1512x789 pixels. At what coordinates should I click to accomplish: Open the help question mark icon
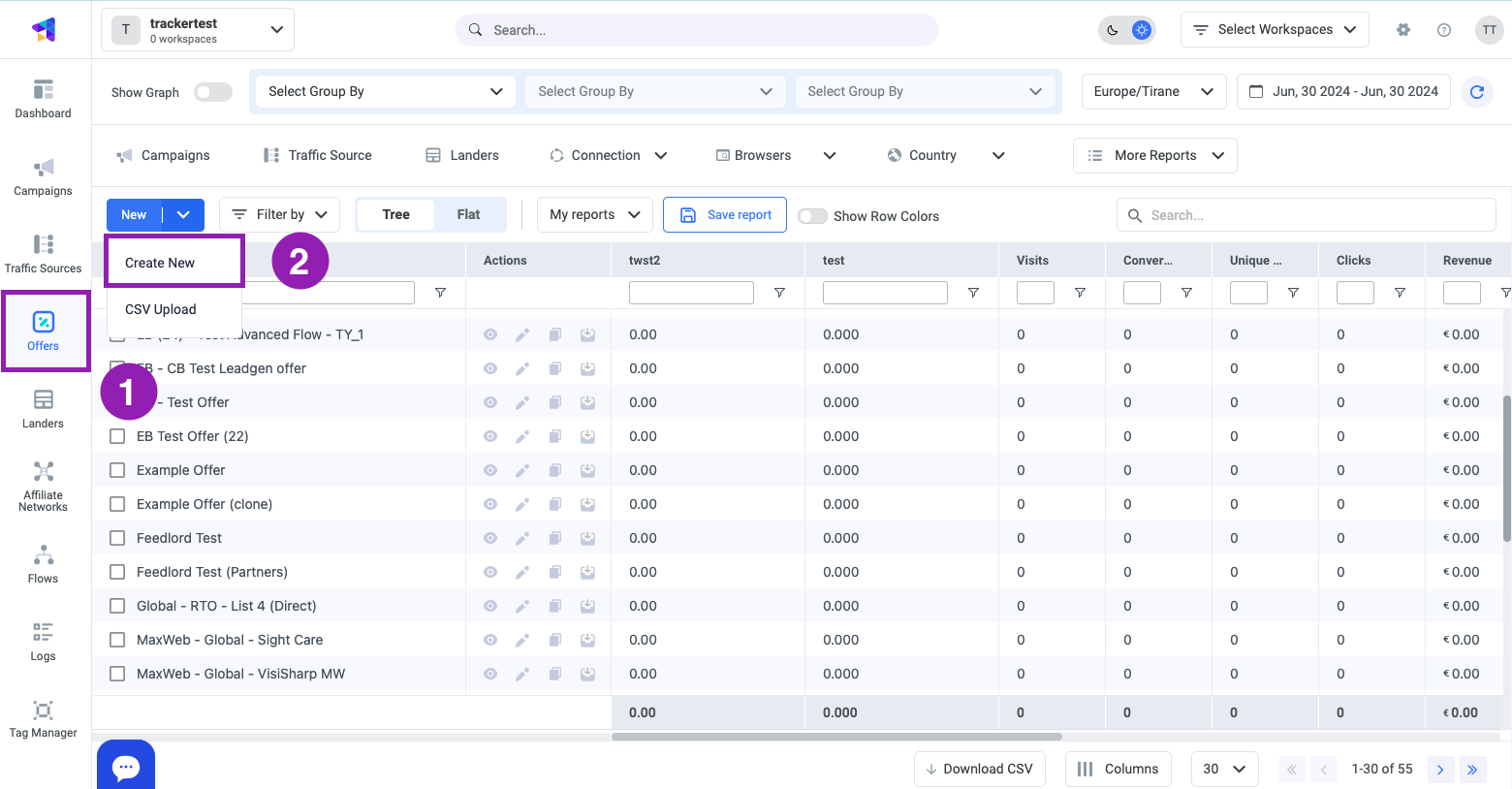click(1444, 30)
